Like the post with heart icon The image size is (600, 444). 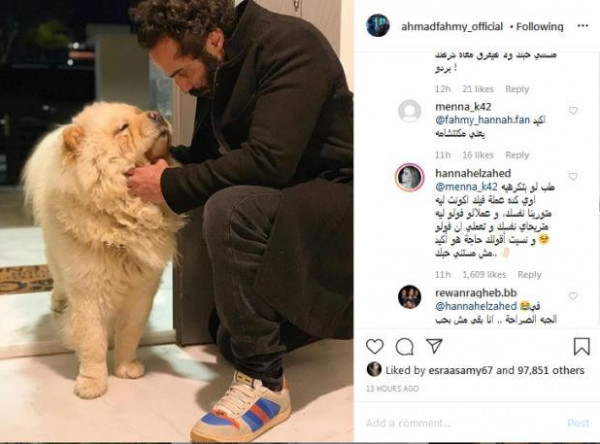[375, 347]
